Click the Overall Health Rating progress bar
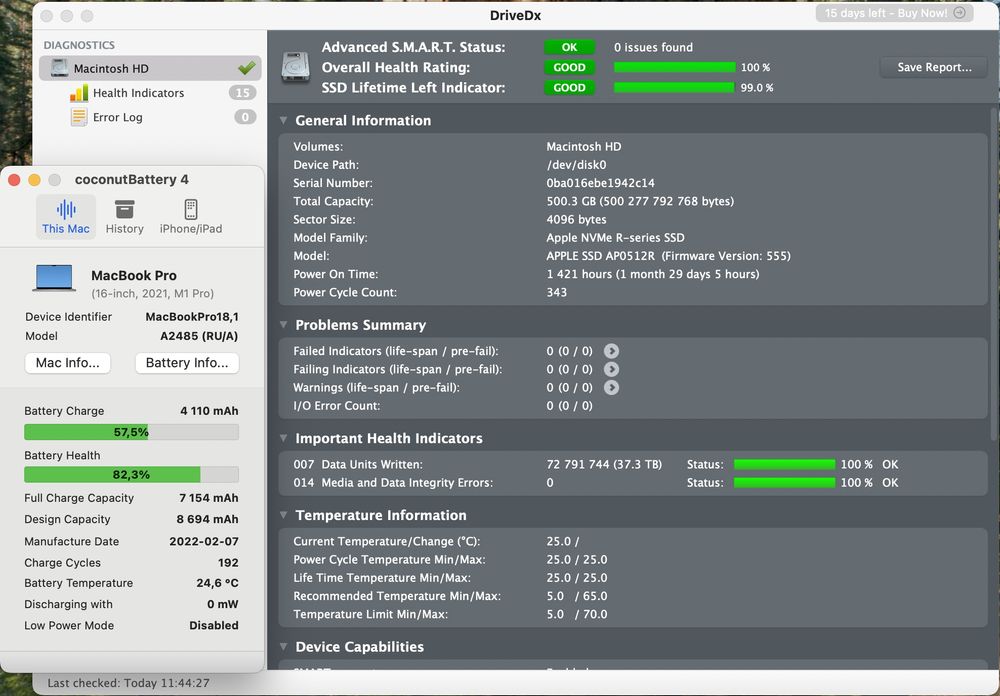The image size is (1000, 696). coord(674,68)
